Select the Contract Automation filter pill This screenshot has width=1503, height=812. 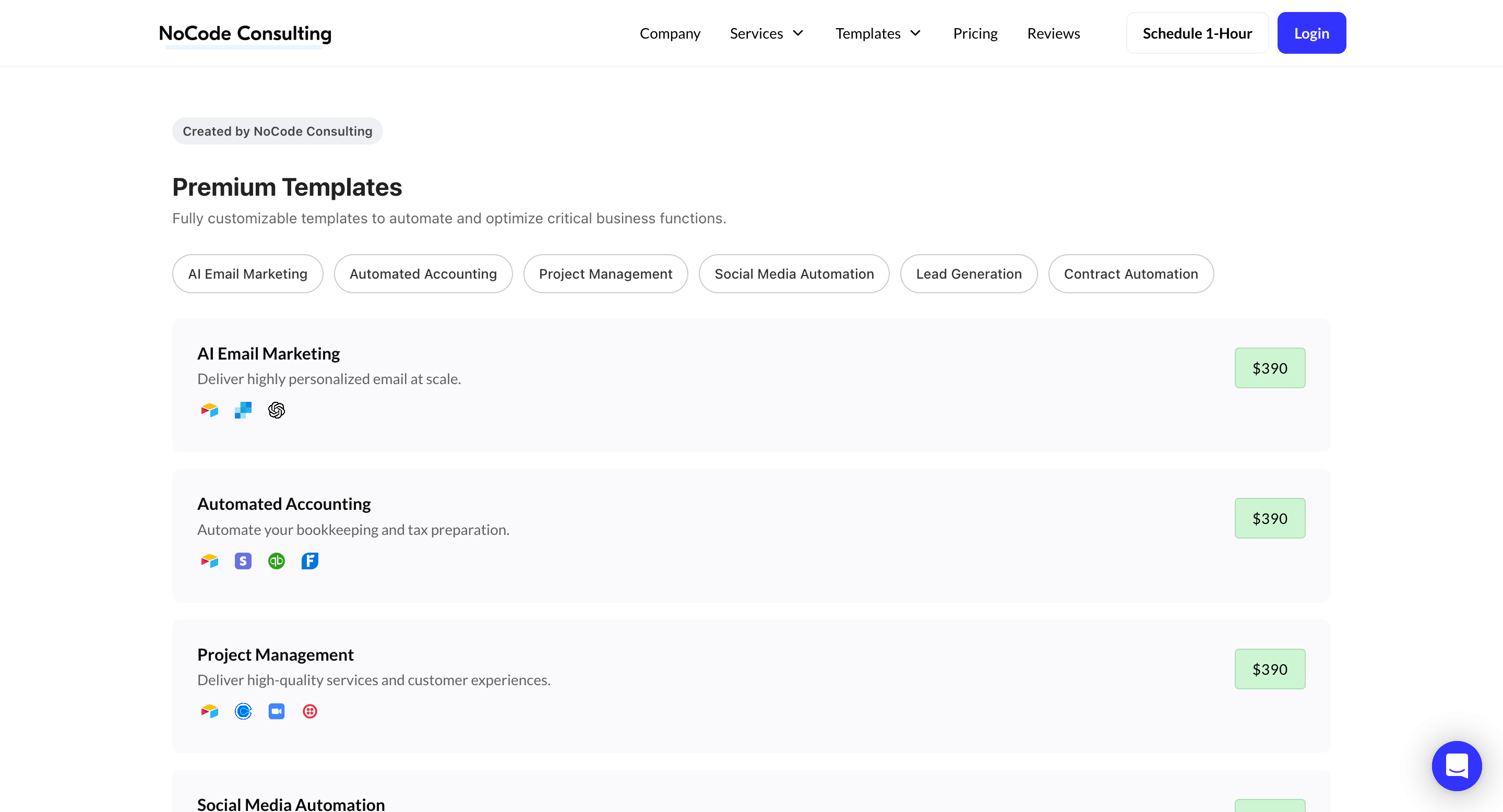coord(1130,273)
